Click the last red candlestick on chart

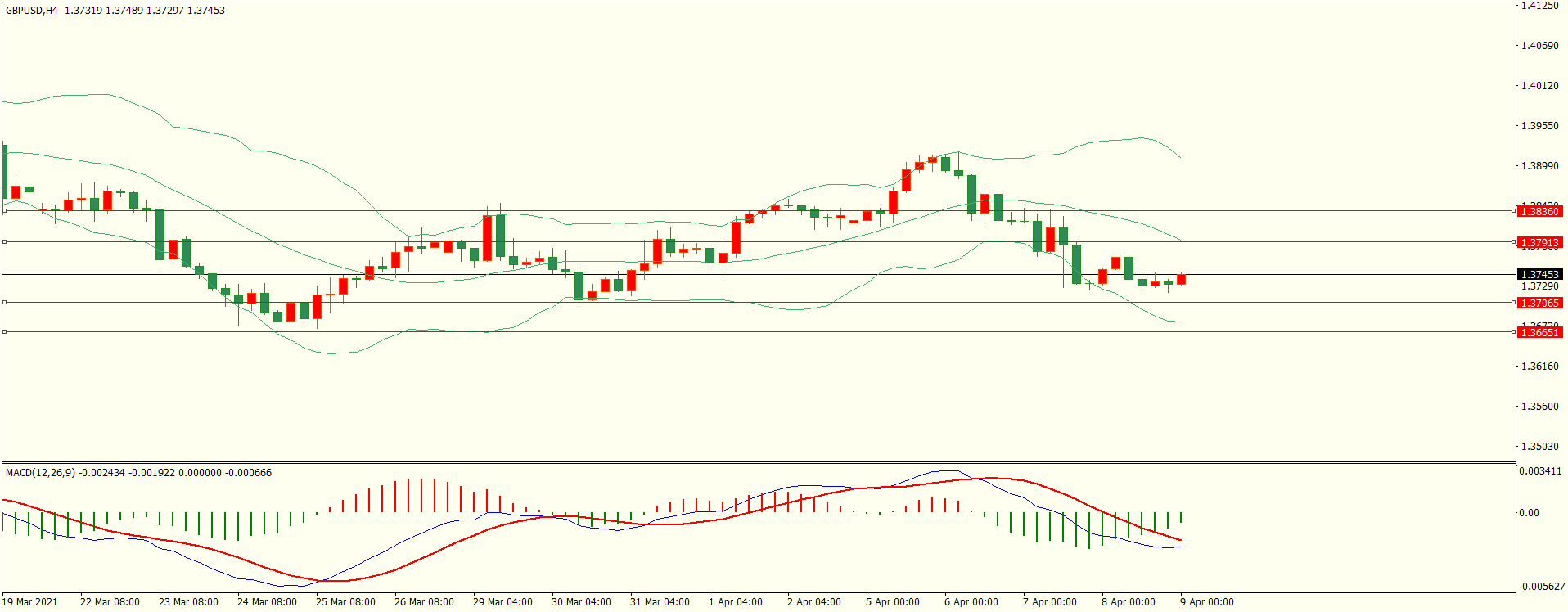[1181, 280]
